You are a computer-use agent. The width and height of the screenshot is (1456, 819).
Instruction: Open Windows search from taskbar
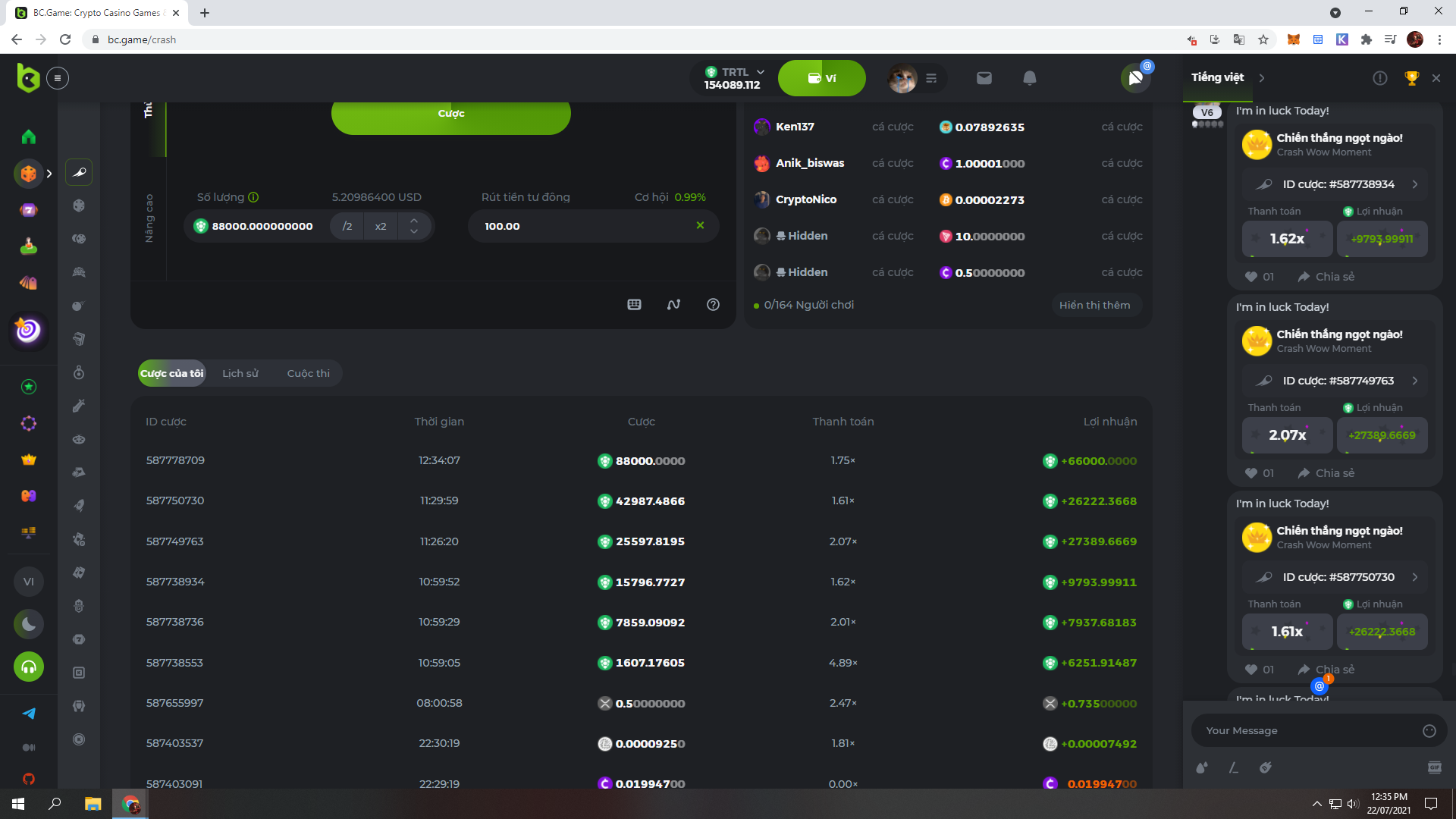[55, 804]
